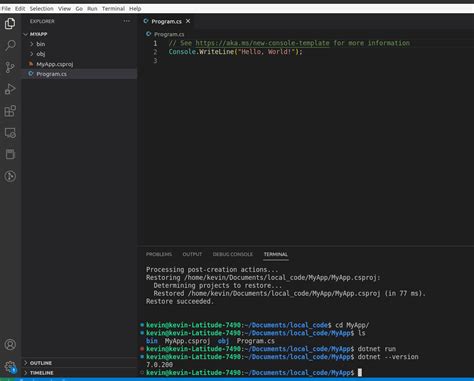474x381 pixels.
Task: Expand the bin folder
Action: click(41, 44)
